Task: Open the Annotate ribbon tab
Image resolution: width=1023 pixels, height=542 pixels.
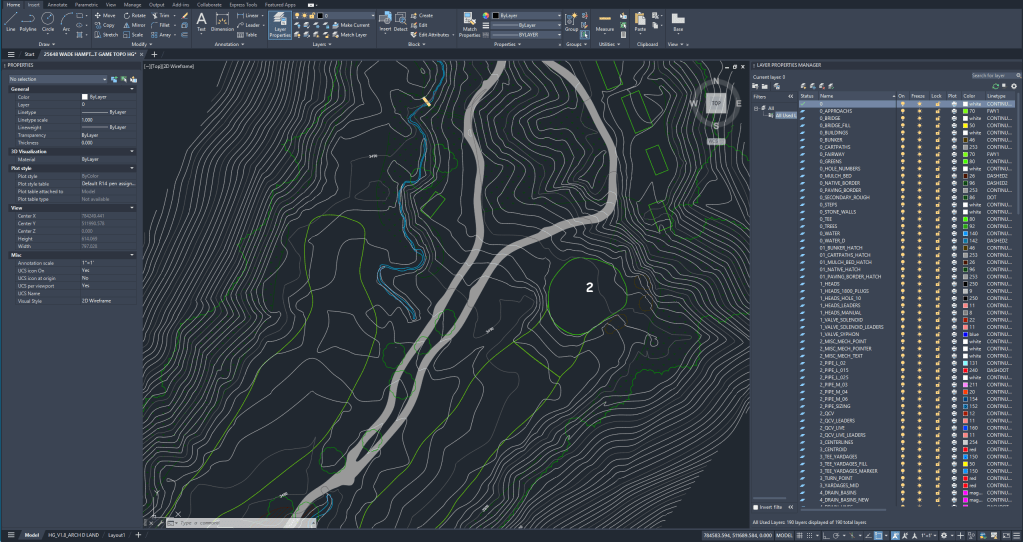Action: (58, 4)
